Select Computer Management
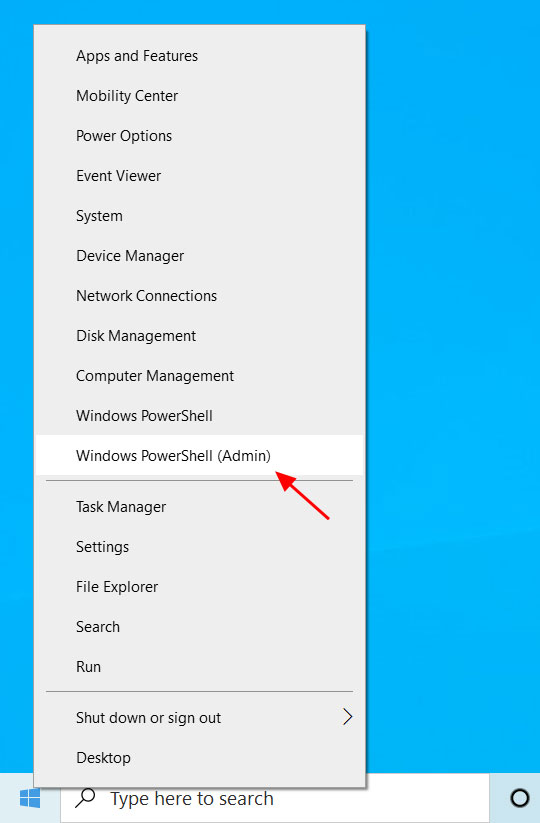Viewport: 540px width, 823px height. 199,375
